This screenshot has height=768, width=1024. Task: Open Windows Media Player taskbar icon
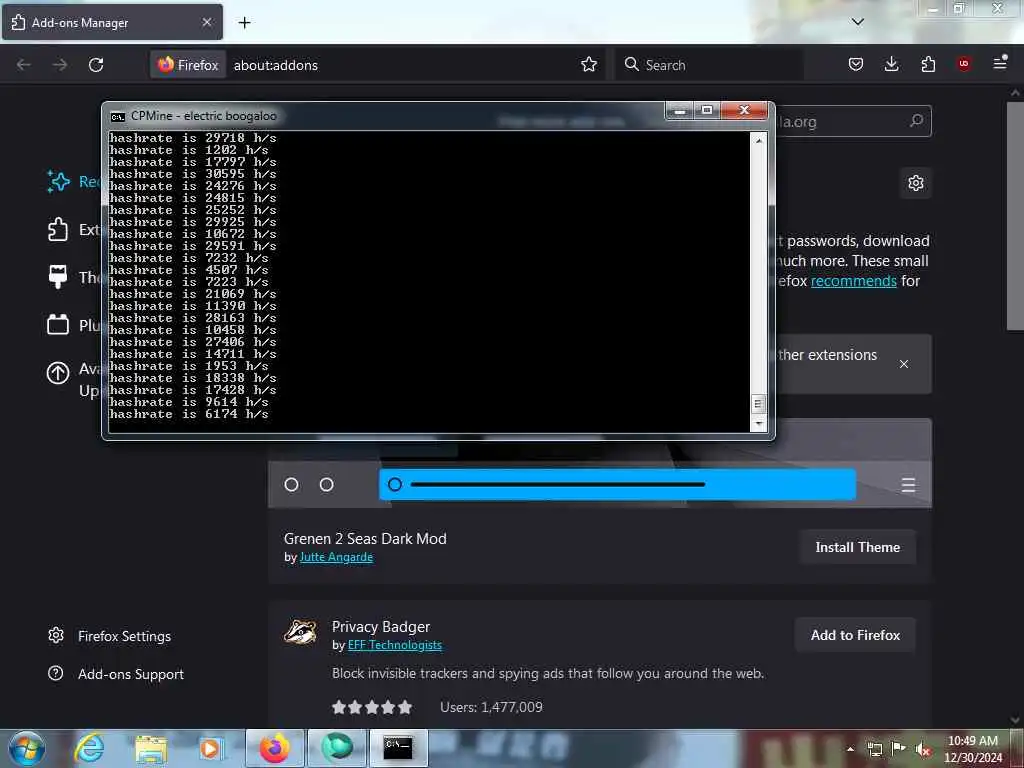211,748
